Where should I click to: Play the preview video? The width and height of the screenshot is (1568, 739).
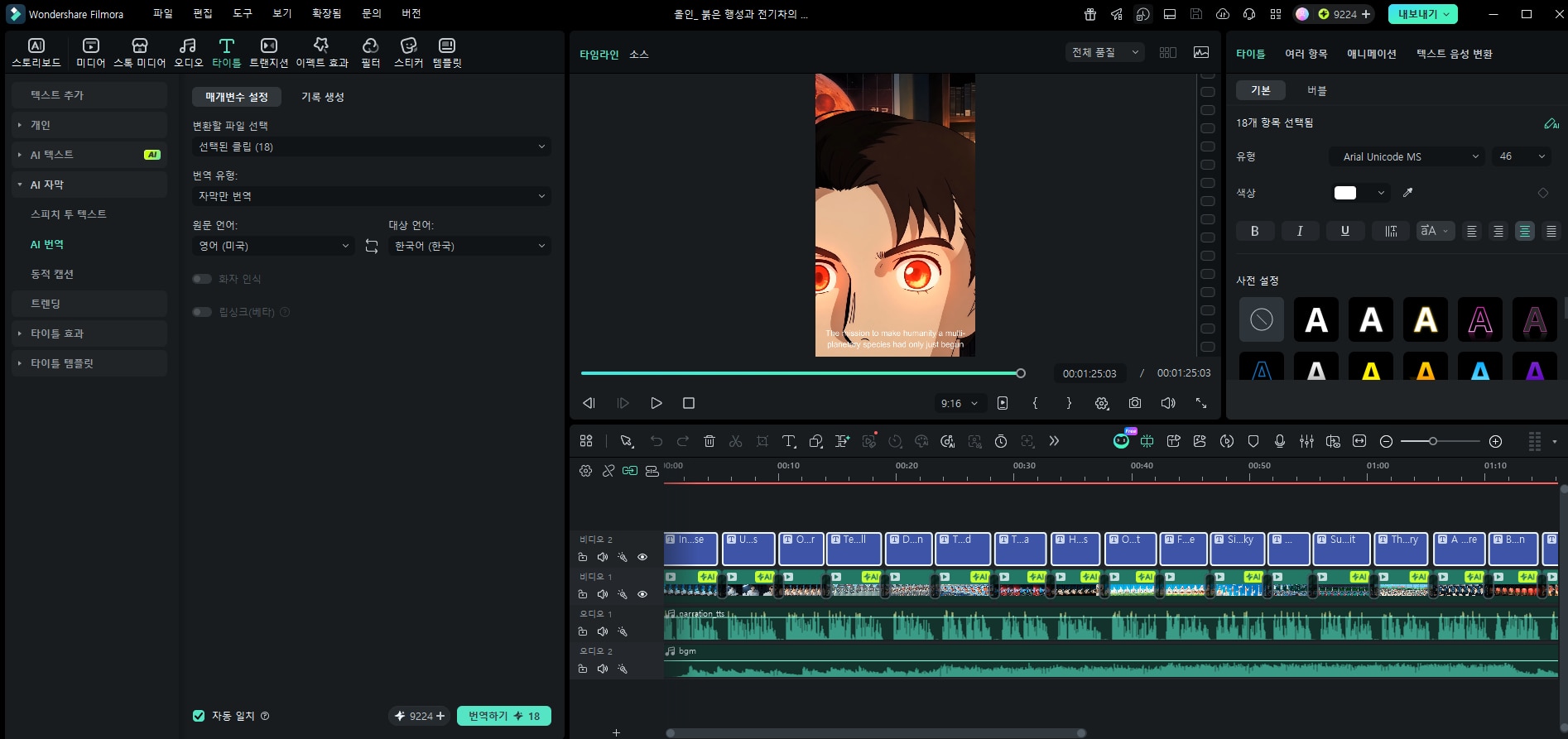tap(656, 403)
